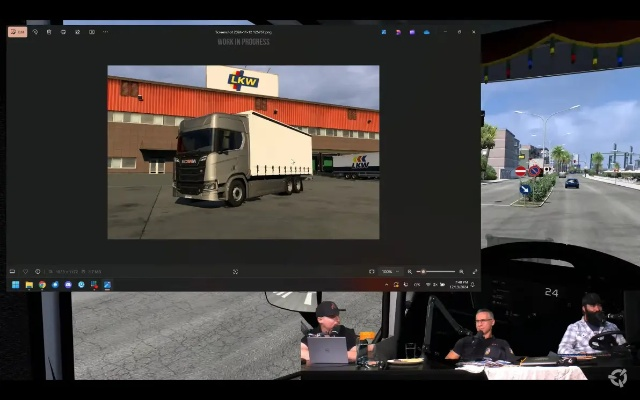Click the zoom out magnifier icon

pyautogui.click(x=410, y=271)
